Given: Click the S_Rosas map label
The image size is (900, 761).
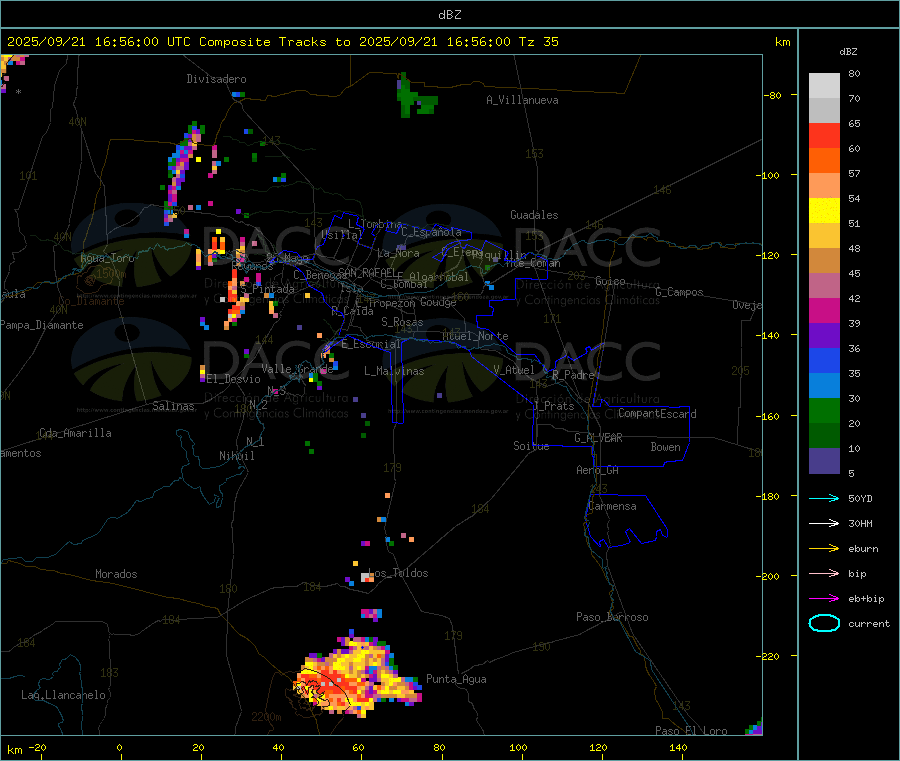Looking at the screenshot, I should pyautogui.click(x=402, y=322).
